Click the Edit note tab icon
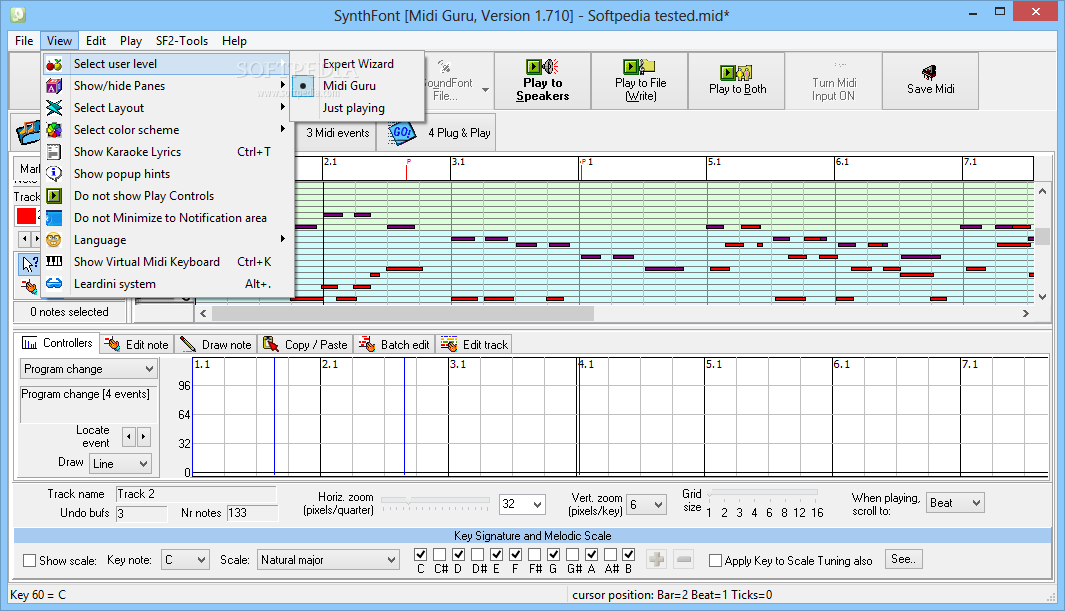 coord(113,344)
